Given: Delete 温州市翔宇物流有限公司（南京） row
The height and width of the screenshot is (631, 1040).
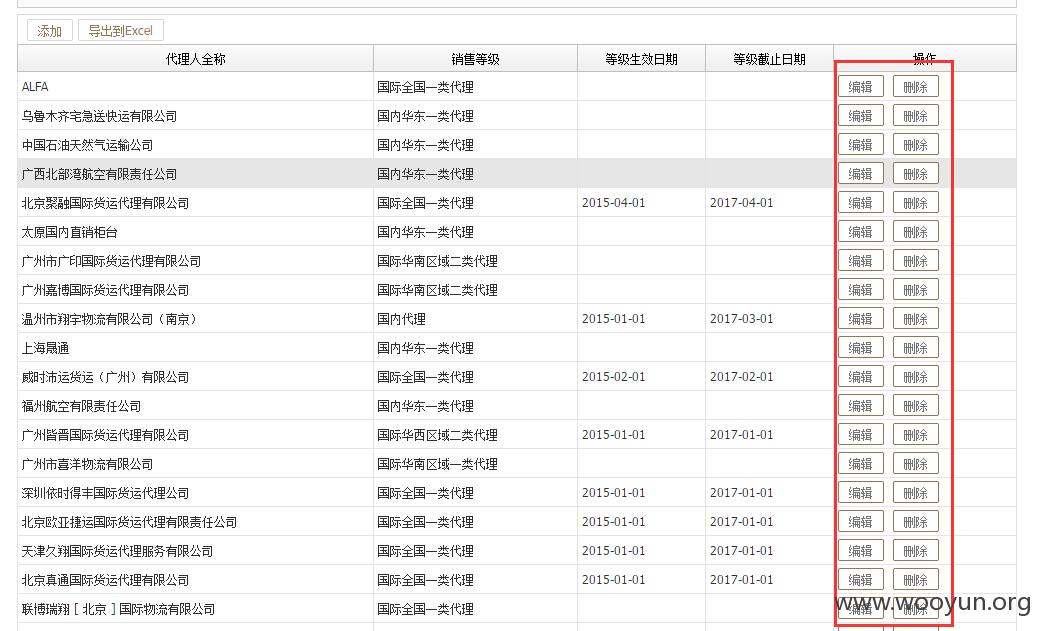Looking at the screenshot, I should coord(915,319).
